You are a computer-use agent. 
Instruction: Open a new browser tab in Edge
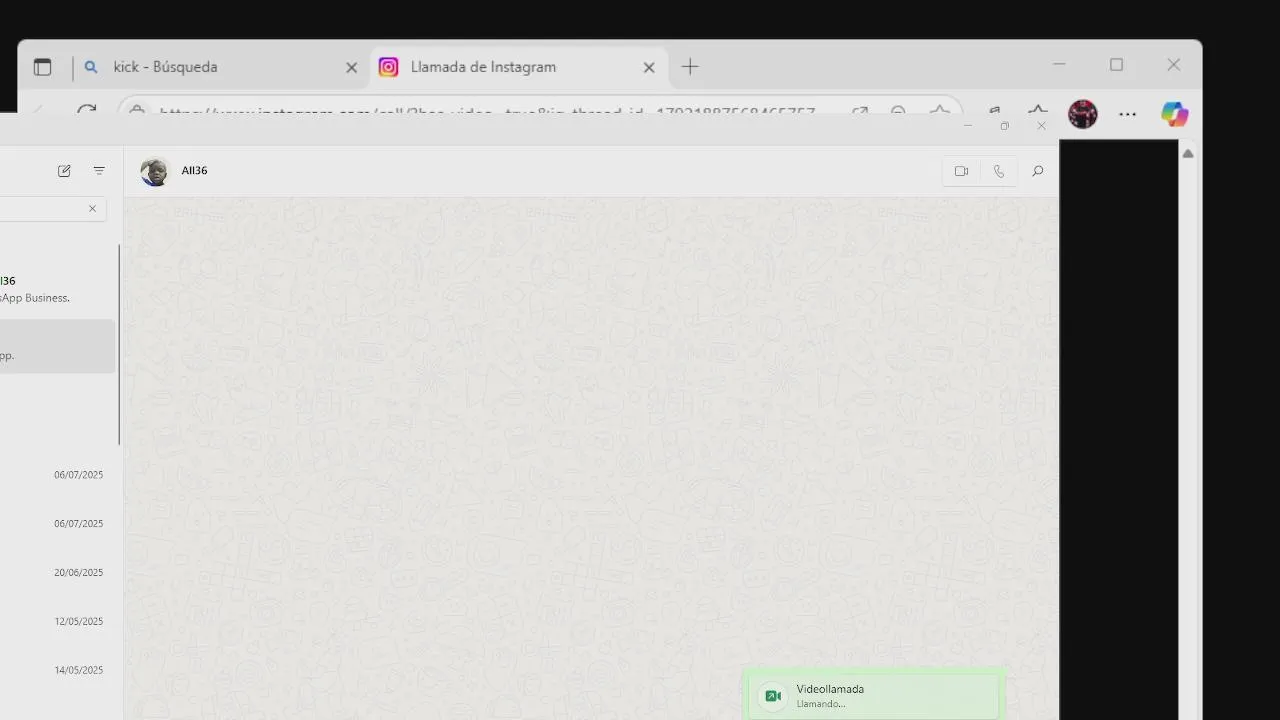[690, 67]
